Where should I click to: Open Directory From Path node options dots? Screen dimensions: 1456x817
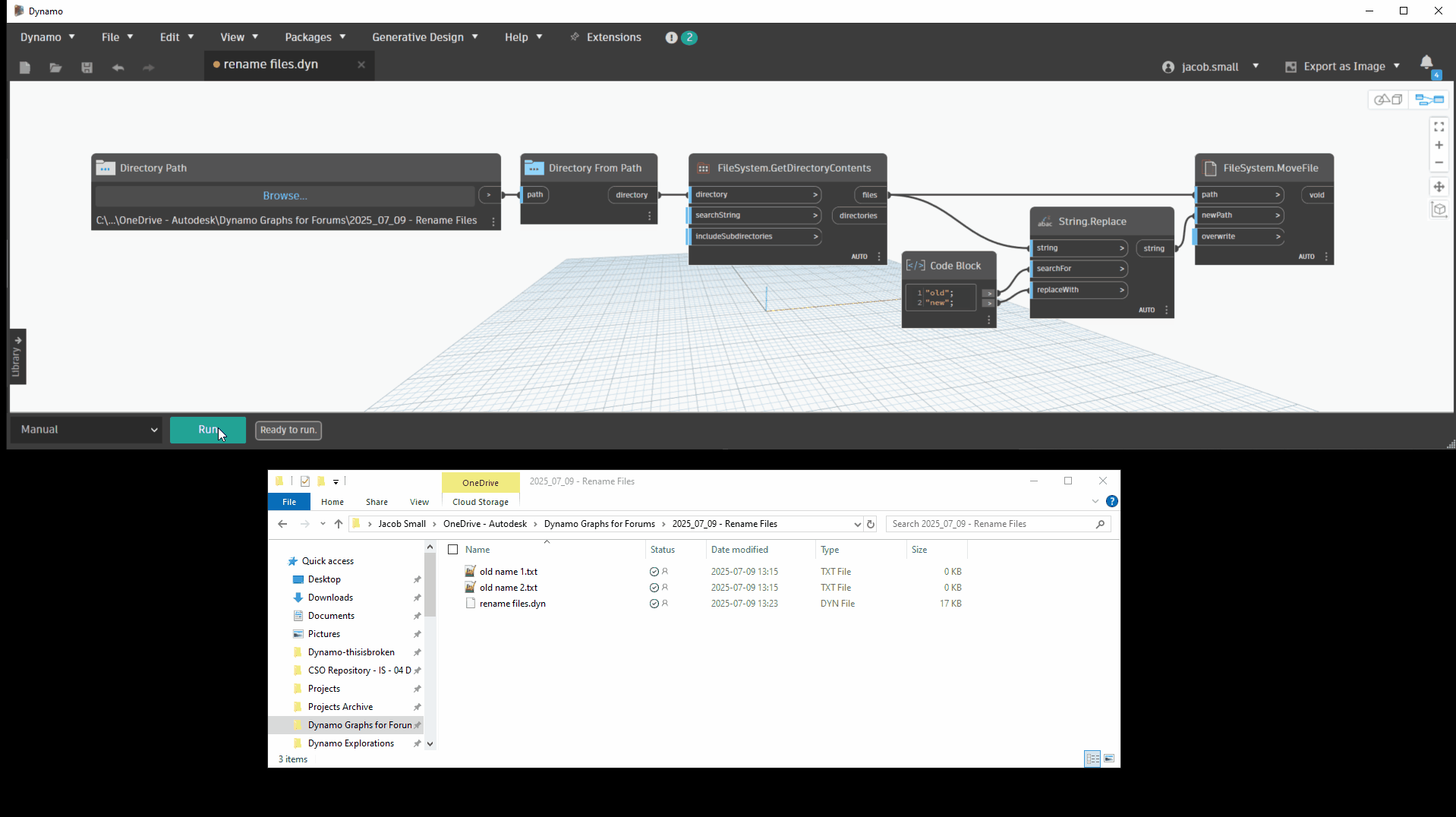point(650,216)
